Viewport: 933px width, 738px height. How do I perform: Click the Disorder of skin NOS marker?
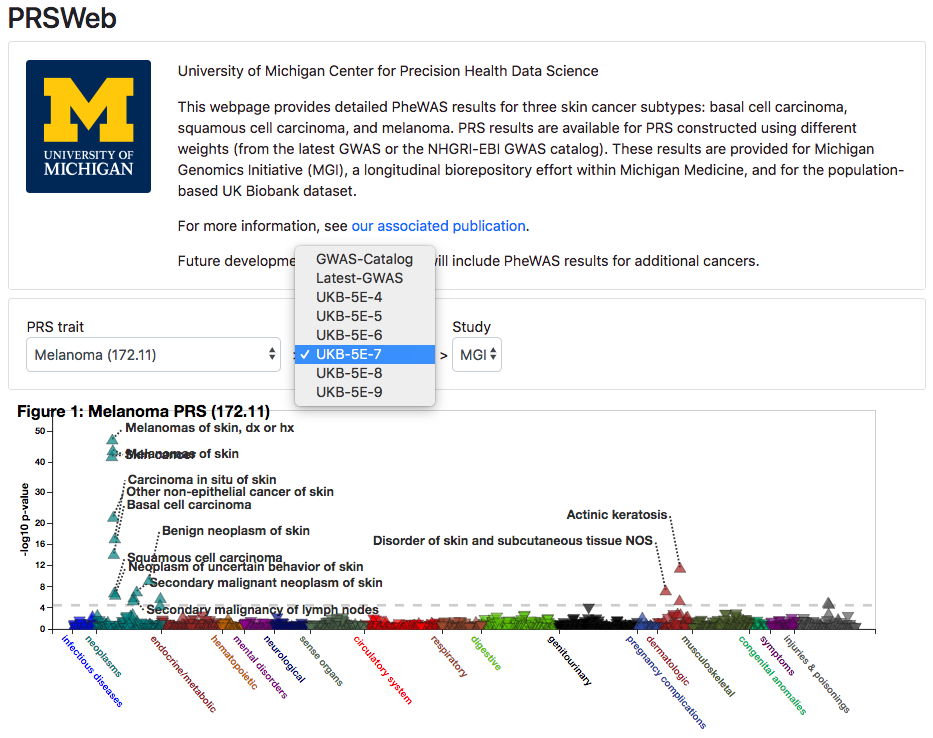666,590
